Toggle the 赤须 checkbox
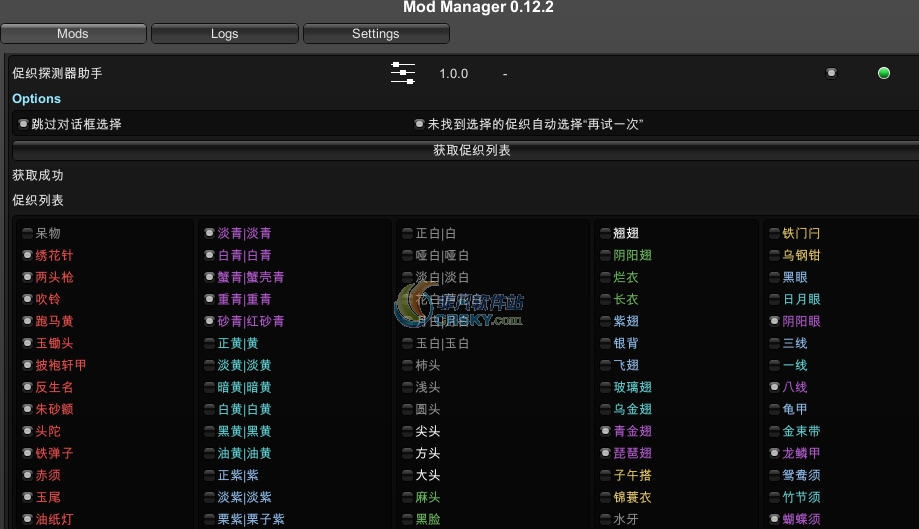The height and width of the screenshot is (529, 919). 27,475
